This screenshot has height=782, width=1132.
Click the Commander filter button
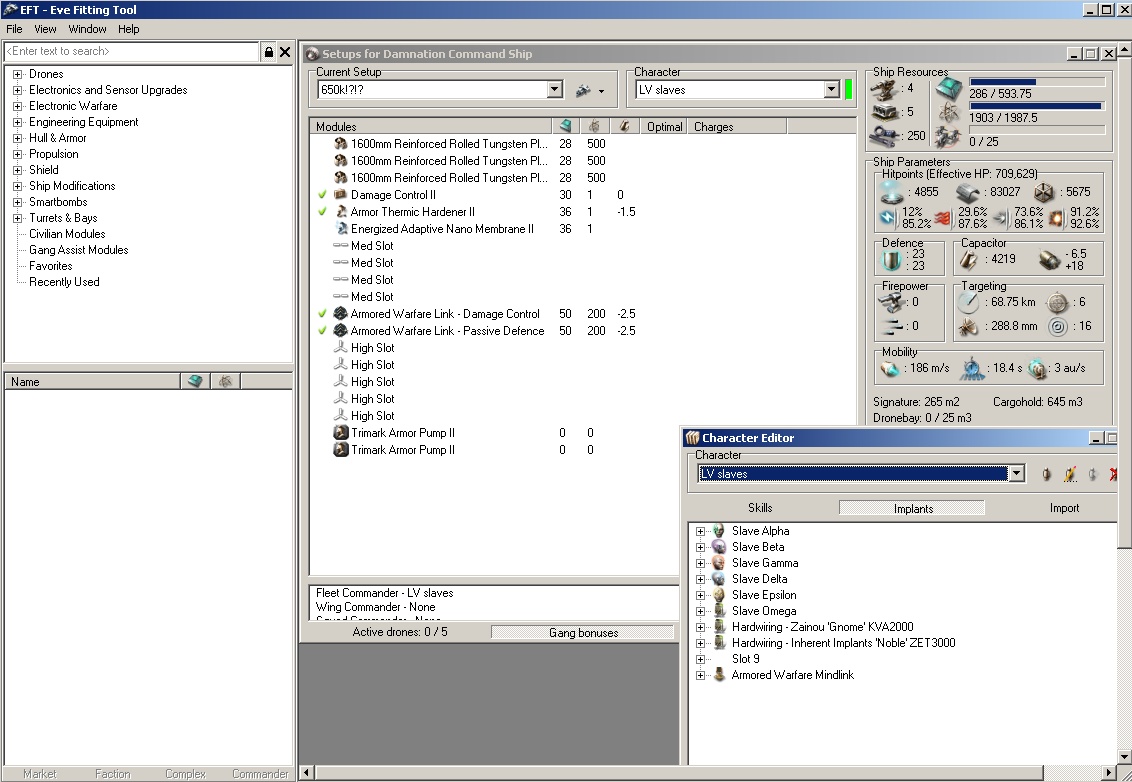pos(260,774)
